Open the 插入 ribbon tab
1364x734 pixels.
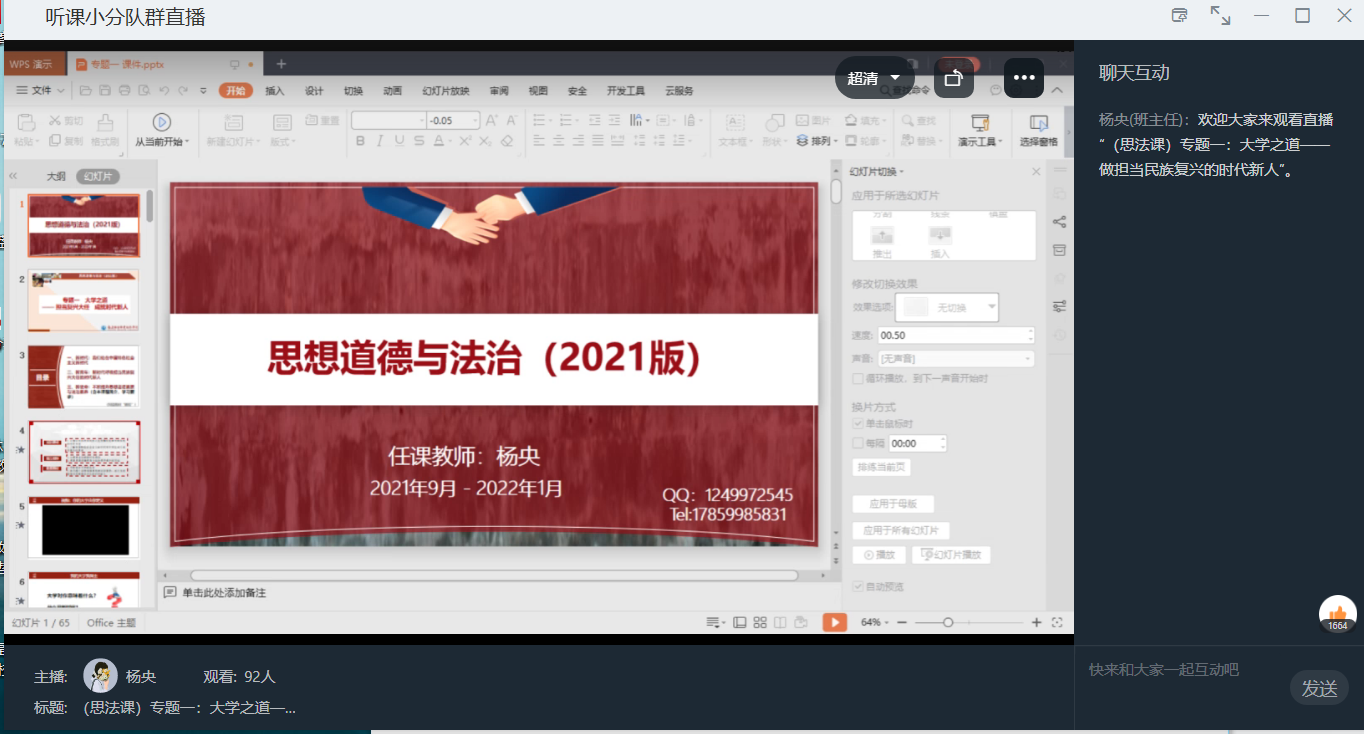click(274, 91)
